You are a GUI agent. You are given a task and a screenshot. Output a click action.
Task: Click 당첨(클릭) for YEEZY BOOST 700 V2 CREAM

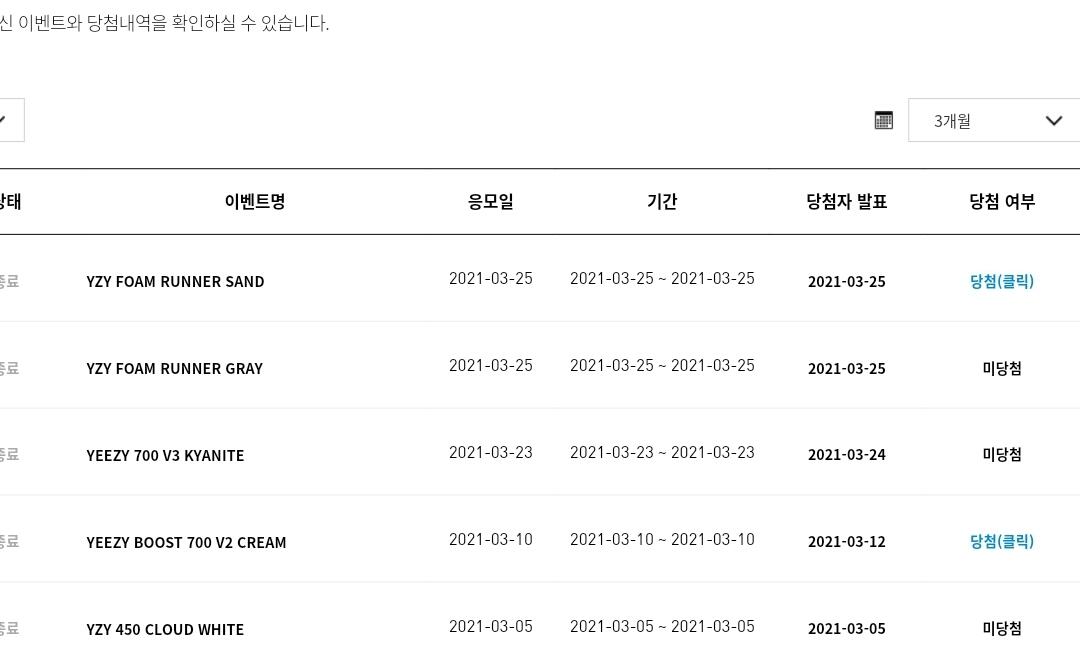click(1001, 541)
